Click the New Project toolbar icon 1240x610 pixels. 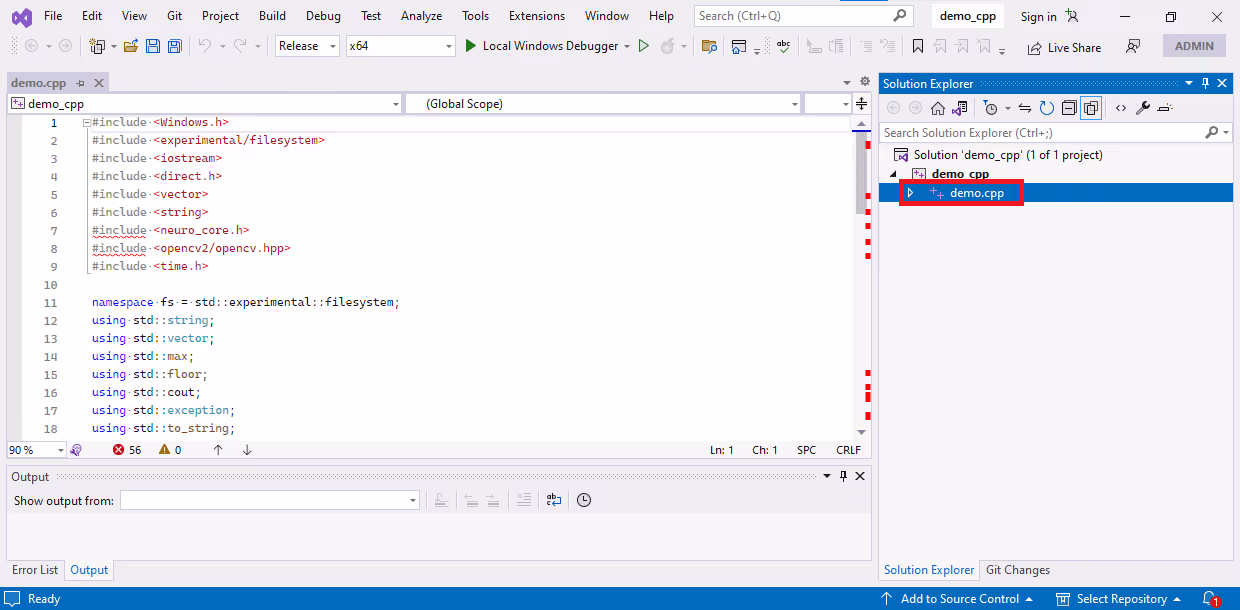(x=97, y=46)
